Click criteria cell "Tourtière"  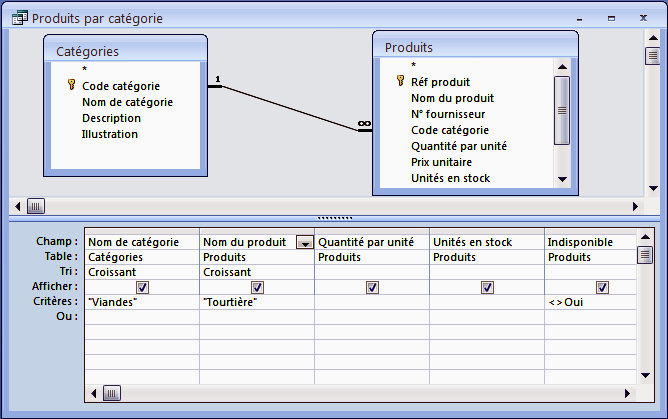coord(257,302)
